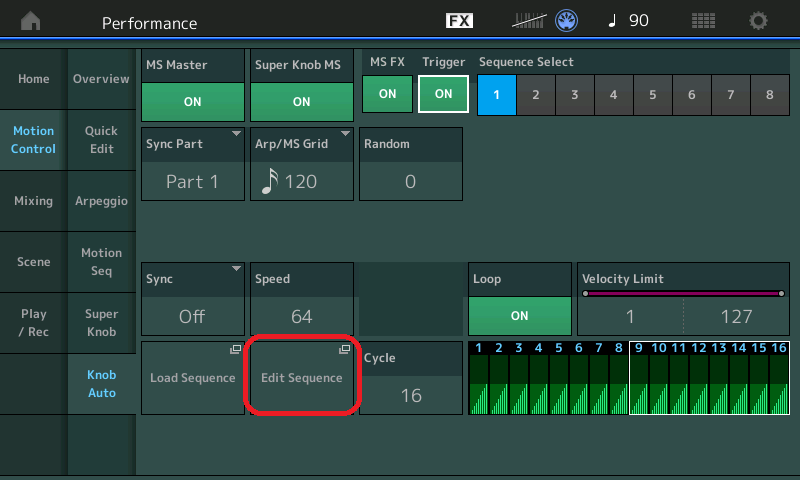
Task: Open the Live Set grid icon
Action: tap(703, 21)
